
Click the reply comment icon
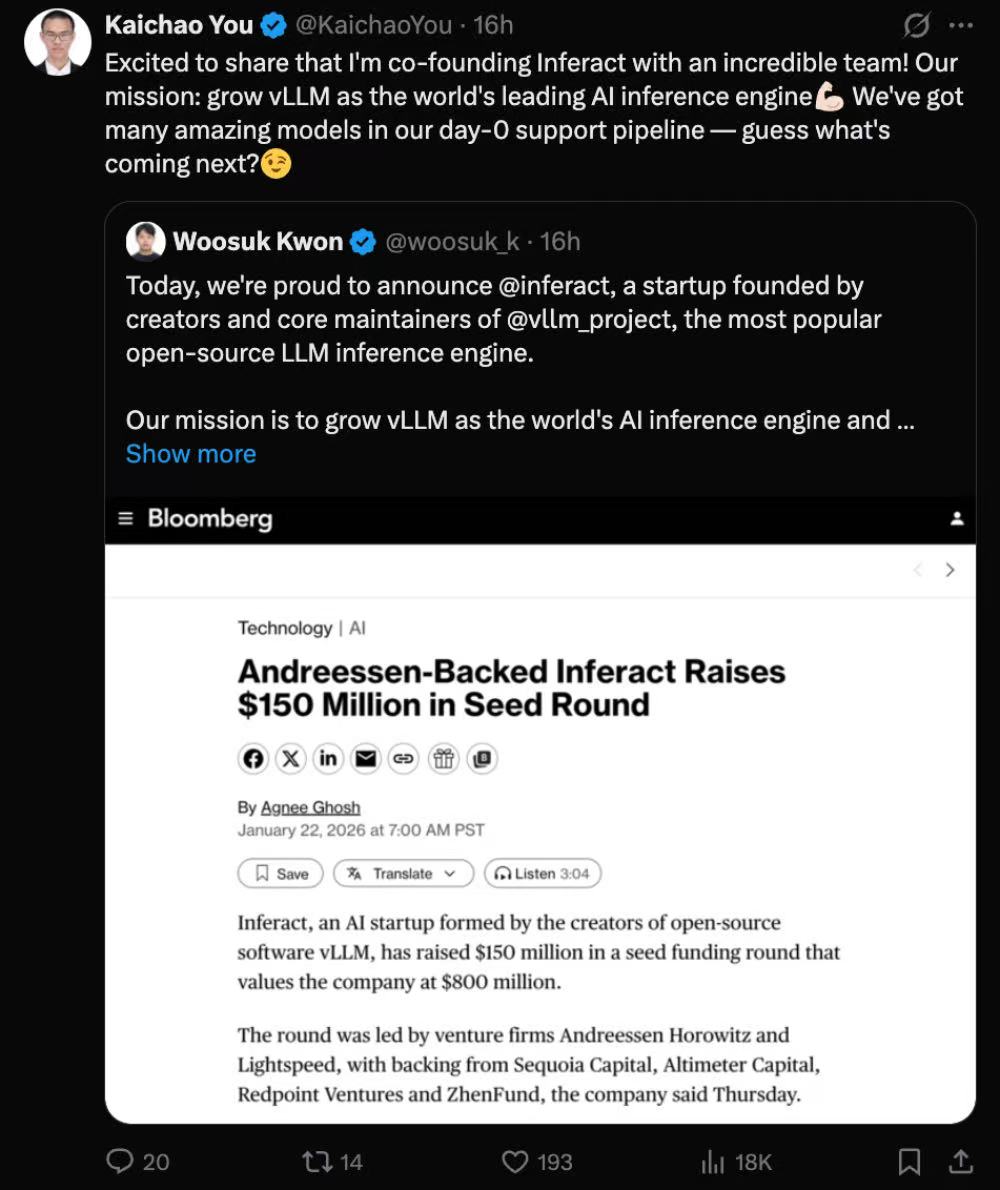(x=120, y=1161)
